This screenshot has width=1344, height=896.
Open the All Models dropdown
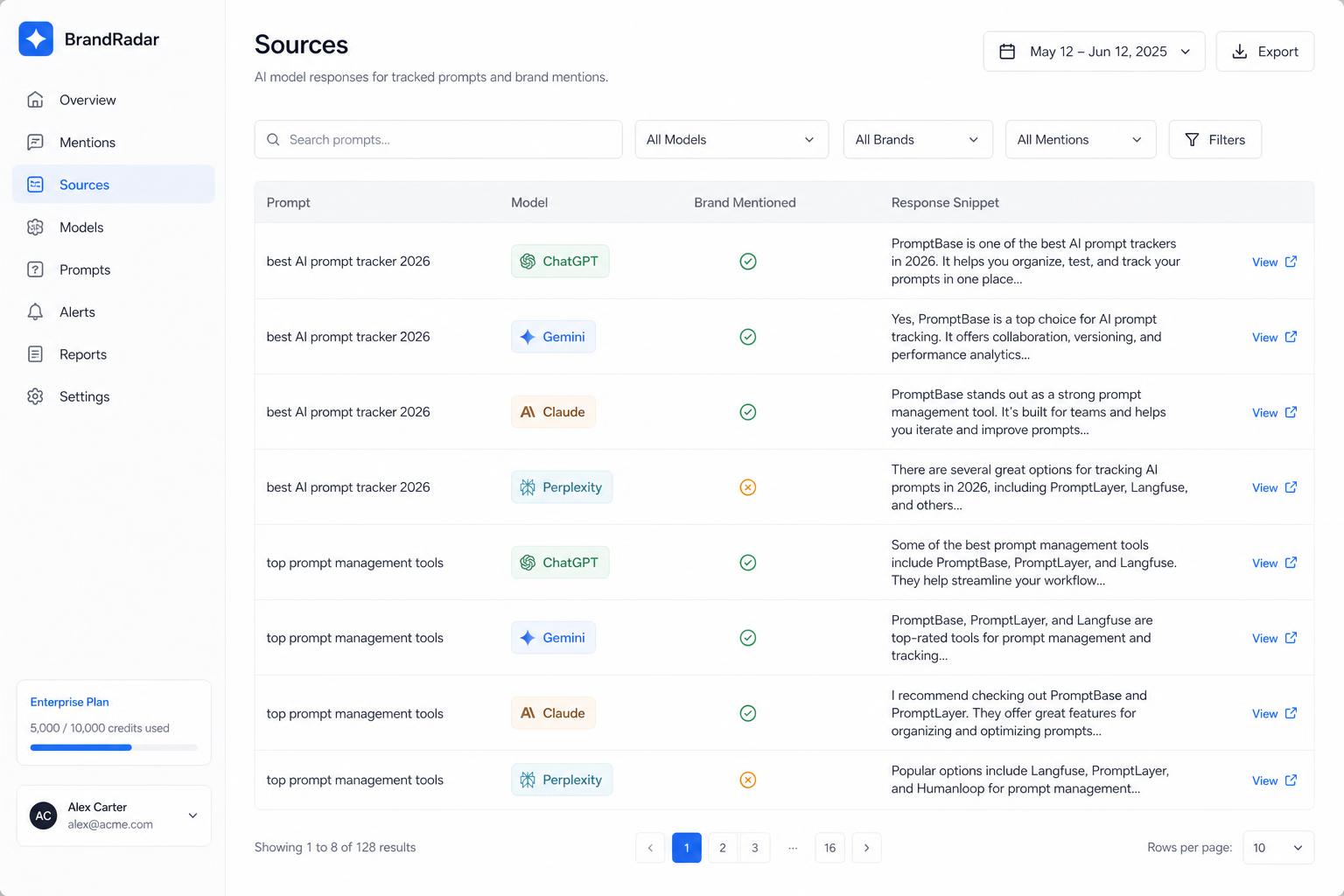[x=731, y=140]
